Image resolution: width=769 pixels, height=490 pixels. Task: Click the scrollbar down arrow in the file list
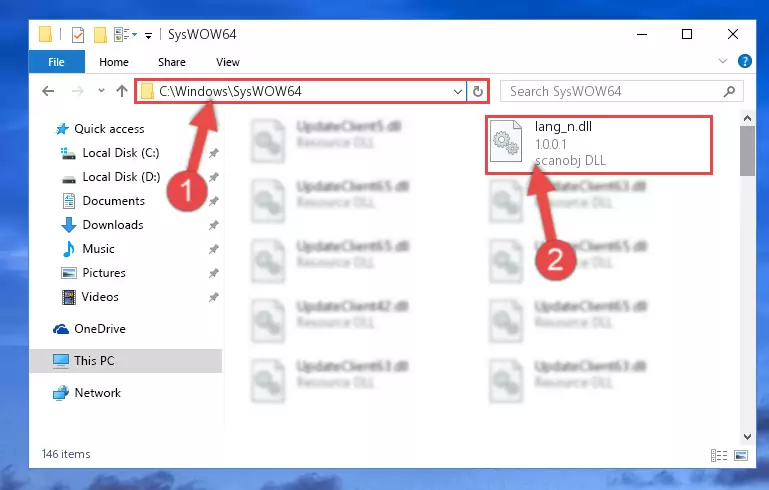click(747, 437)
